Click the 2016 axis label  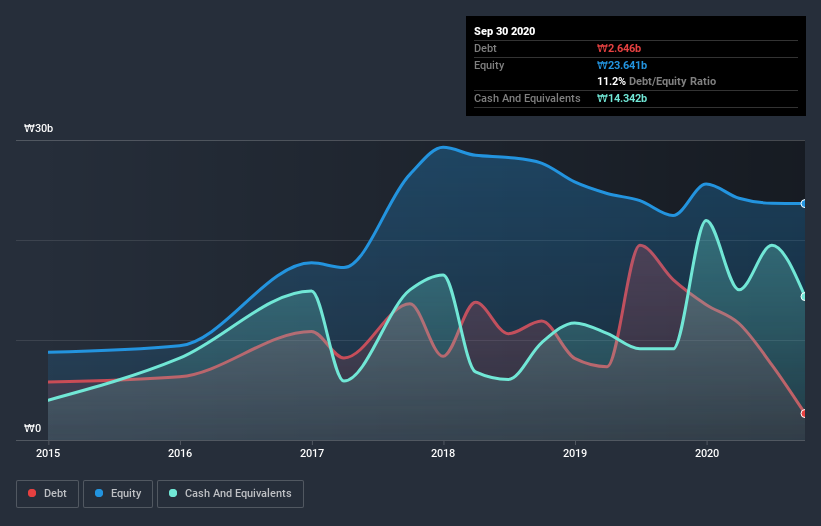tap(180, 453)
